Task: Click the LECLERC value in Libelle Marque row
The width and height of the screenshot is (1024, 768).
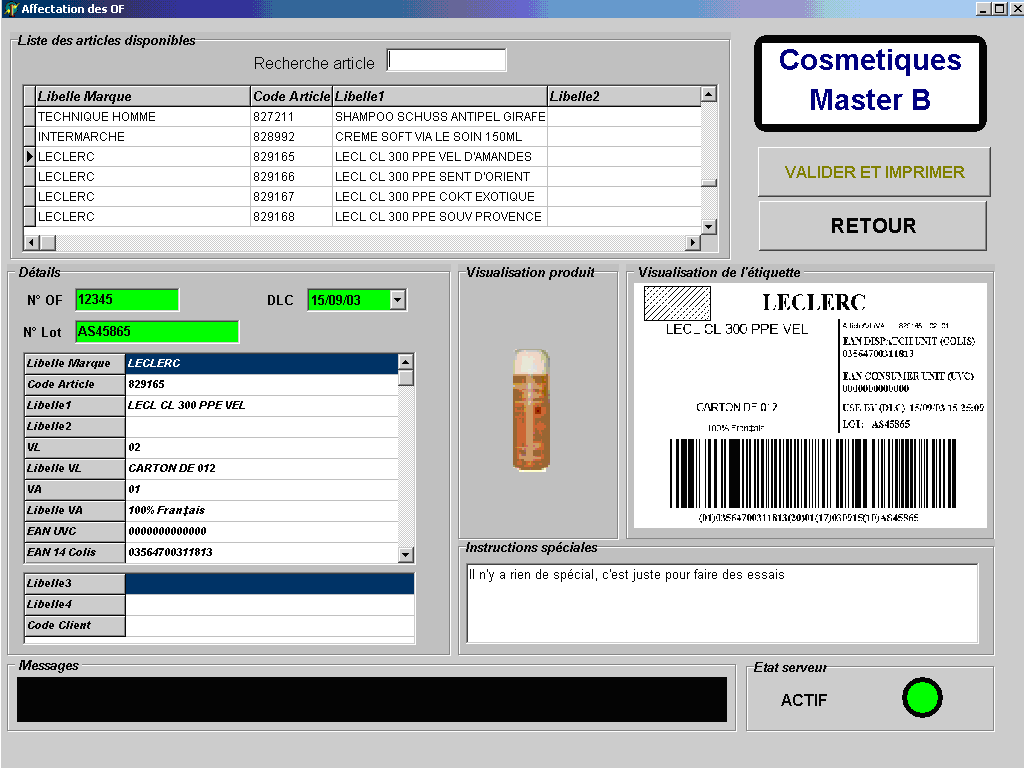Action: point(261,363)
